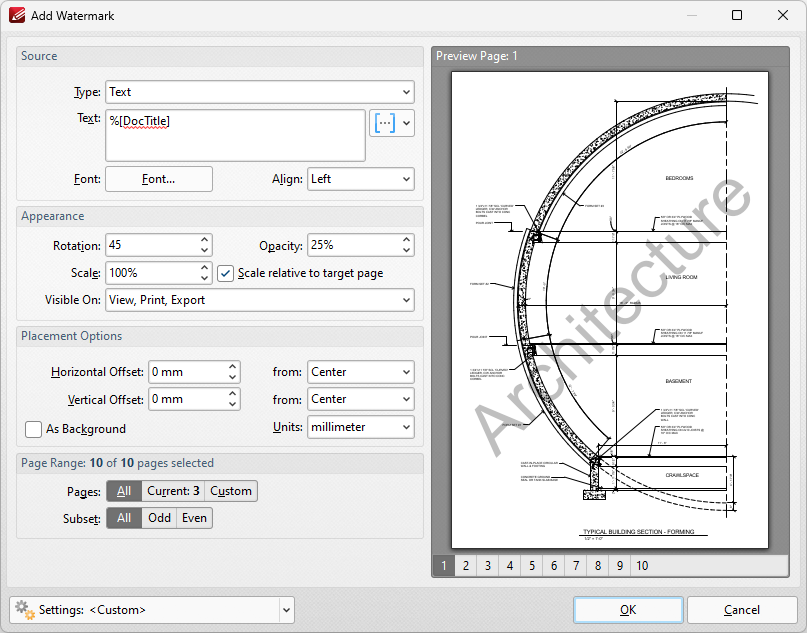Increase Vertical Offset using up arrow
This screenshot has height=633, width=807.
(233, 394)
